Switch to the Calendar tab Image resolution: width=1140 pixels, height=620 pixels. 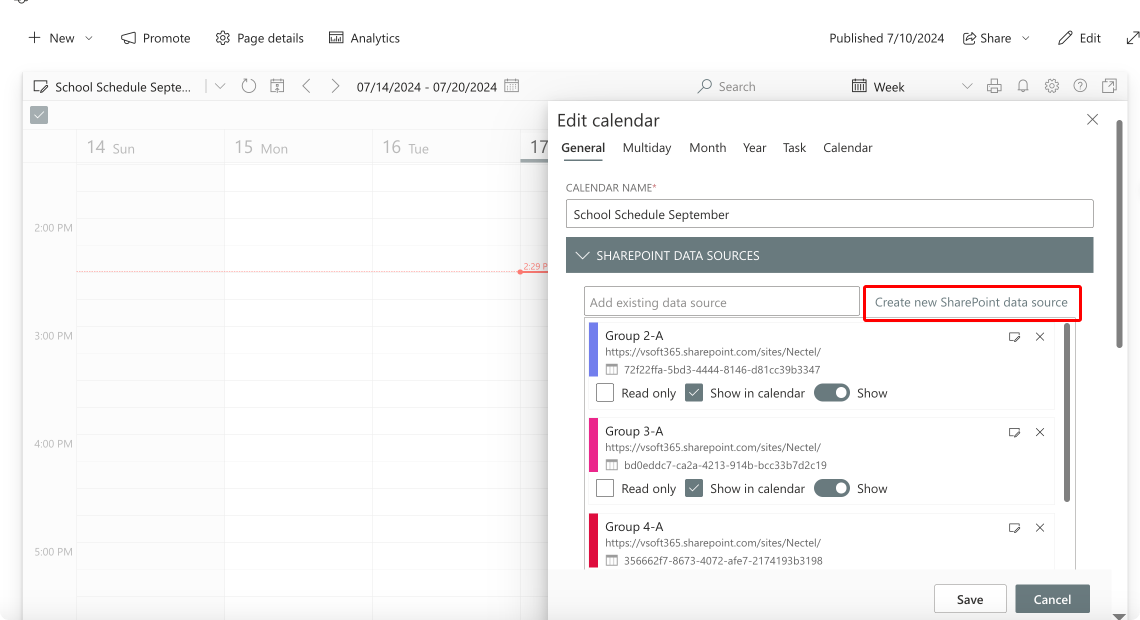click(x=848, y=148)
